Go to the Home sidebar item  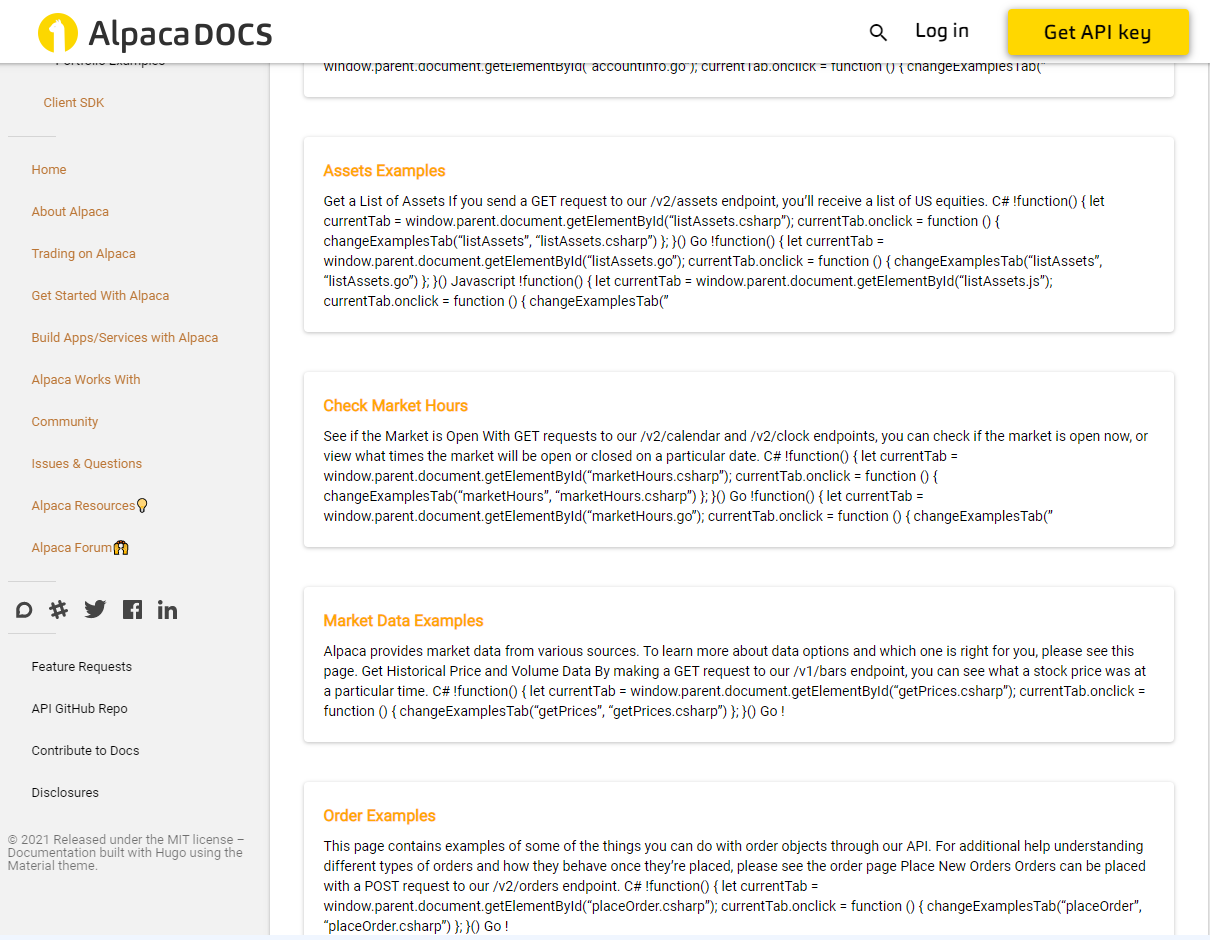pos(49,170)
